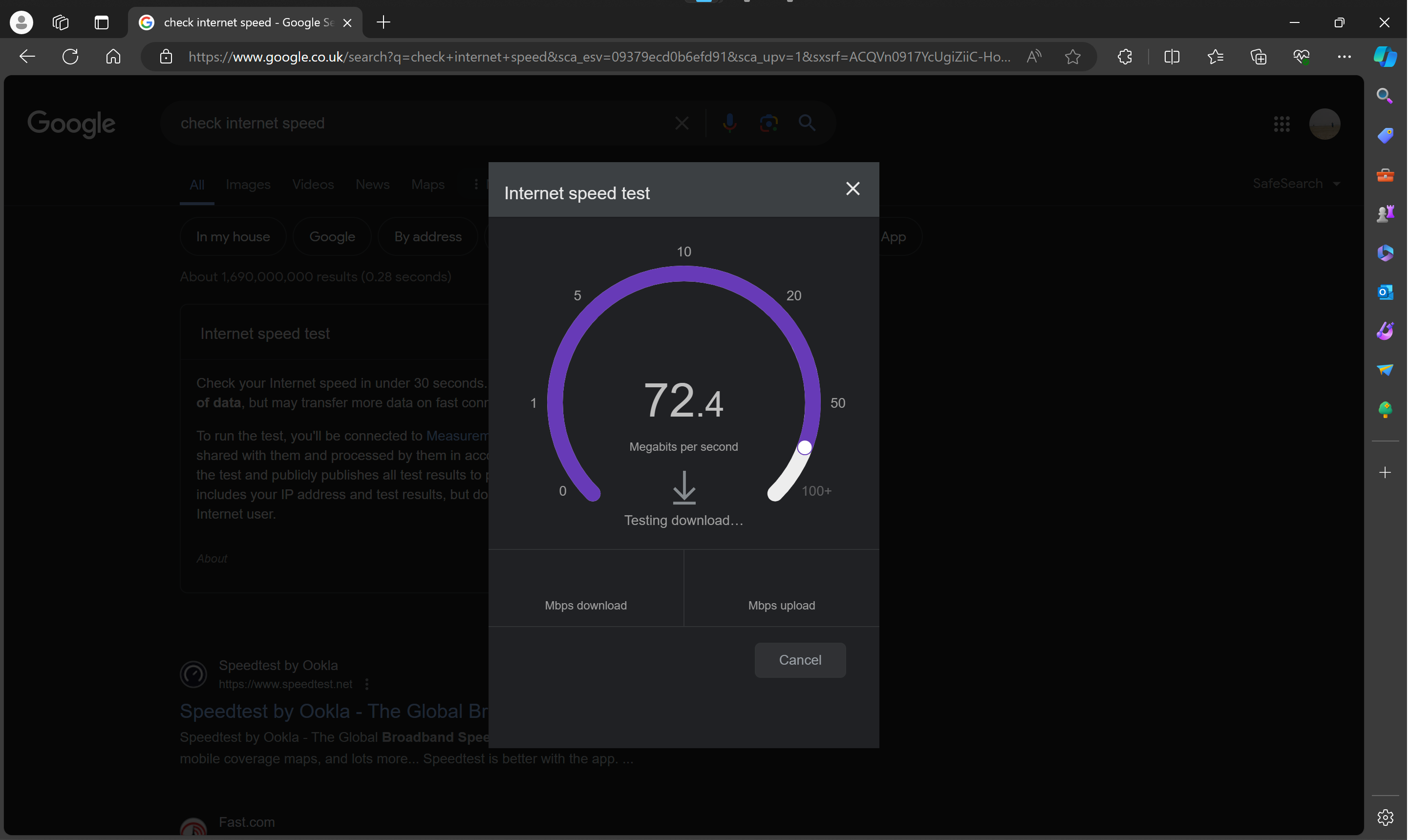Expand the SafeSearch dropdown
Viewport: 1408px width, 840px height.
coord(1296,184)
